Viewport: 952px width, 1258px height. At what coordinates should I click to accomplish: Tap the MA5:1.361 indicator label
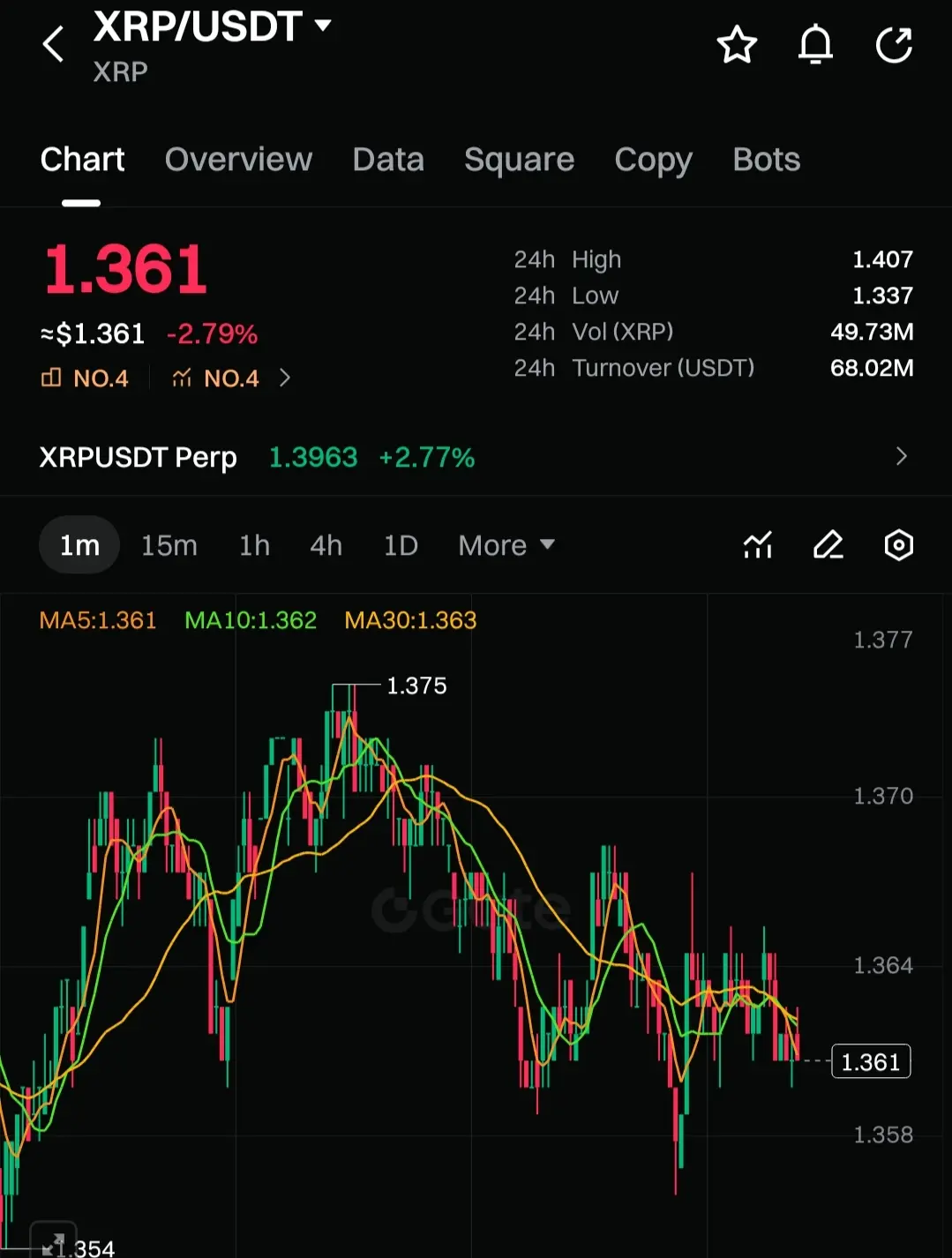pyautogui.click(x=98, y=620)
